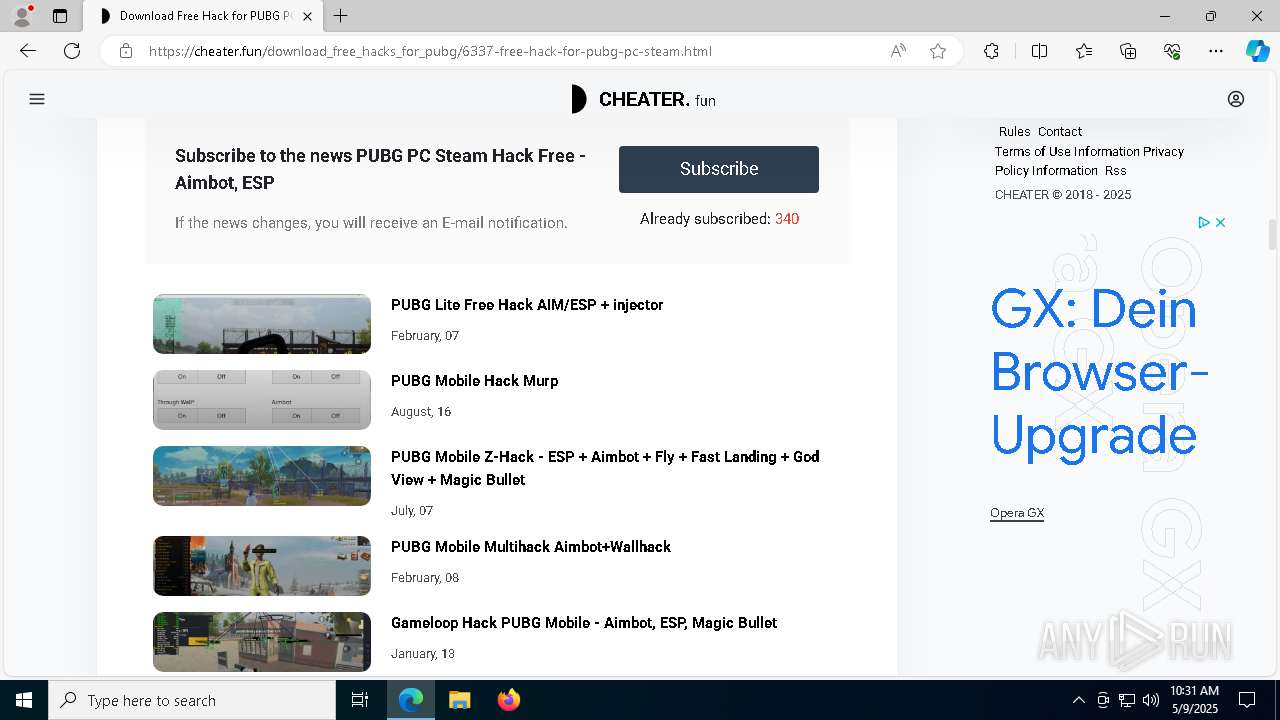Open the site hamburger menu

(x=37, y=99)
